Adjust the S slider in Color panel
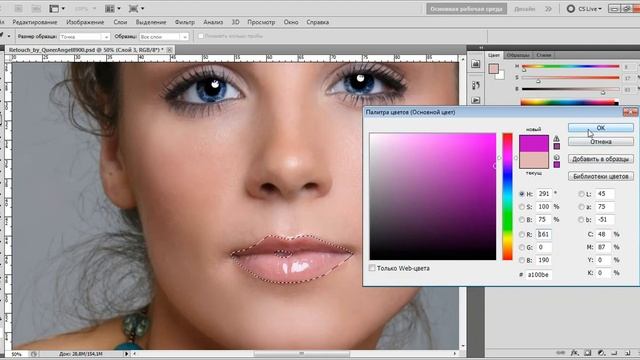Screen dimensions: 640x360 [x=570, y=78]
